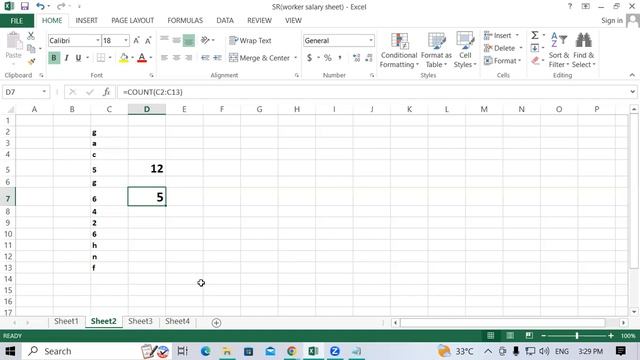Undo the last action
The width and height of the screenshot is (640, 360).
pyautogui.click(x=40, y=7)
